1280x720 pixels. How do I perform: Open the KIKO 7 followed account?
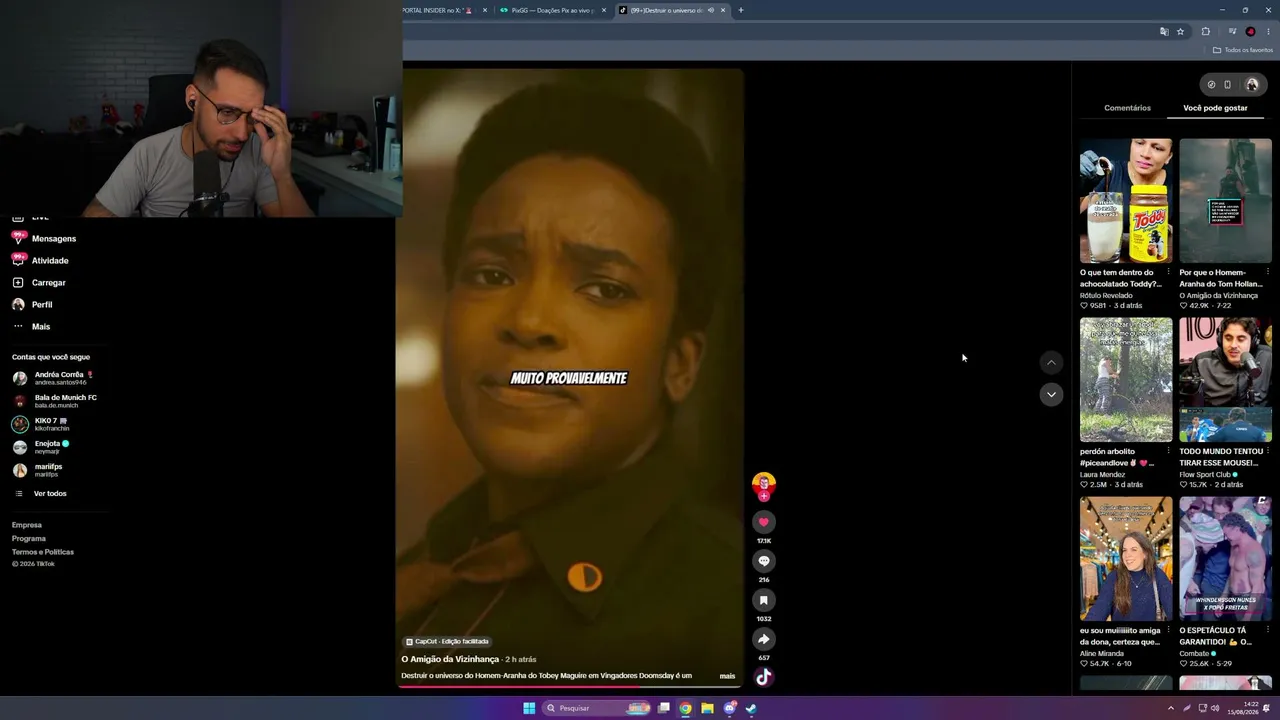click(42, 424)
